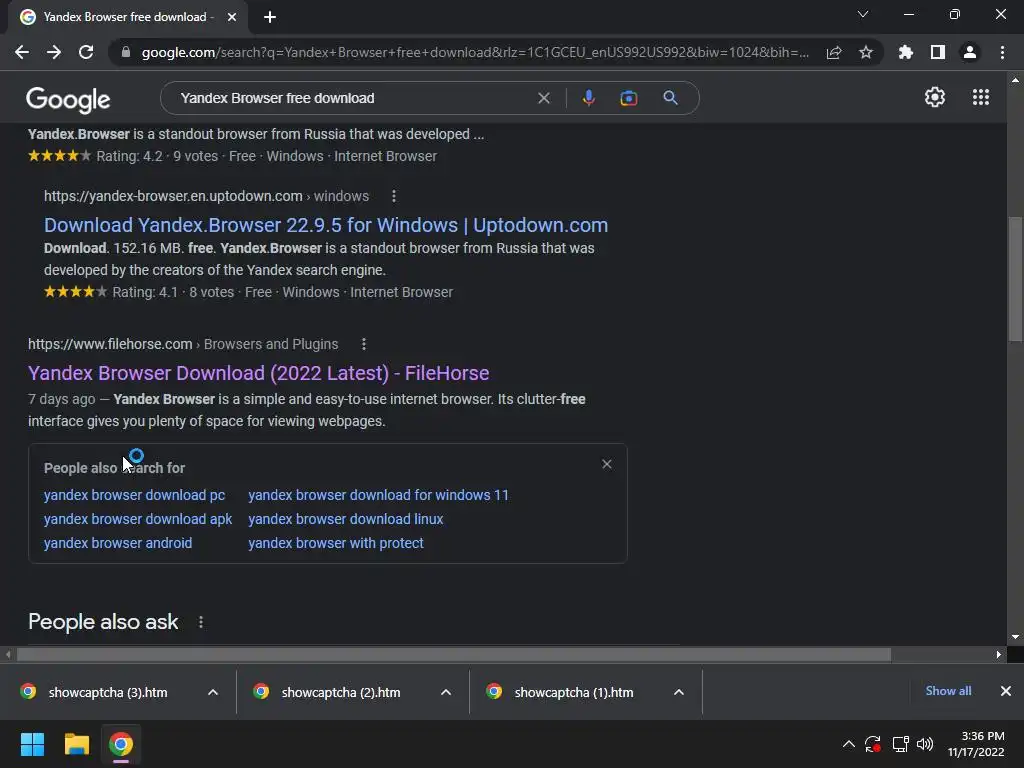Click the sync status tray icon
Viewport: 1024px width, 768px height.
click(873, 744)
